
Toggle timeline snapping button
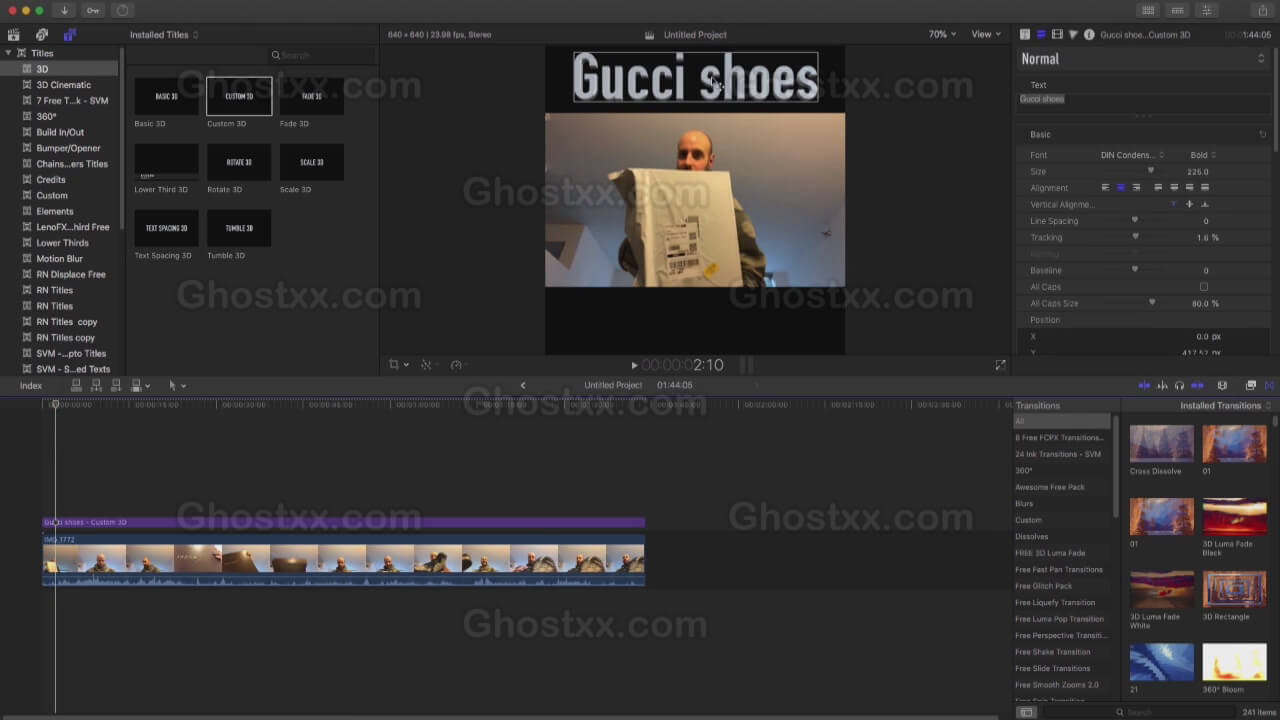[1197, 385]
